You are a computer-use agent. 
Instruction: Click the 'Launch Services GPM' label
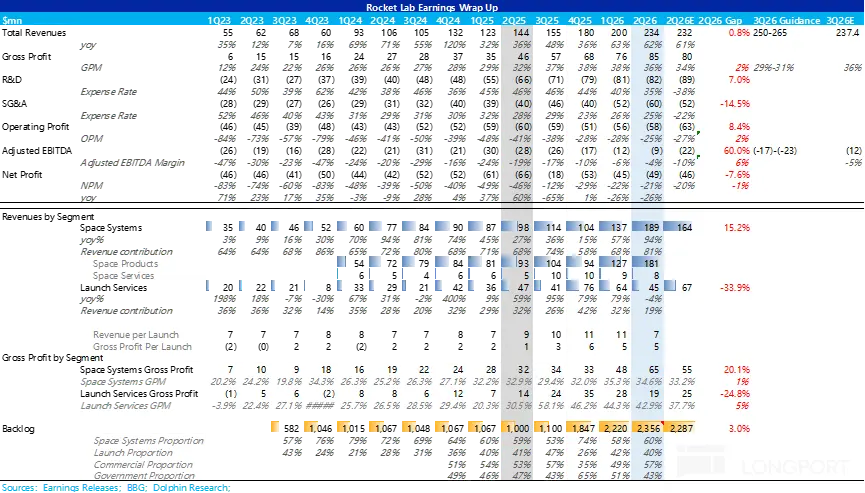[125, 406]
